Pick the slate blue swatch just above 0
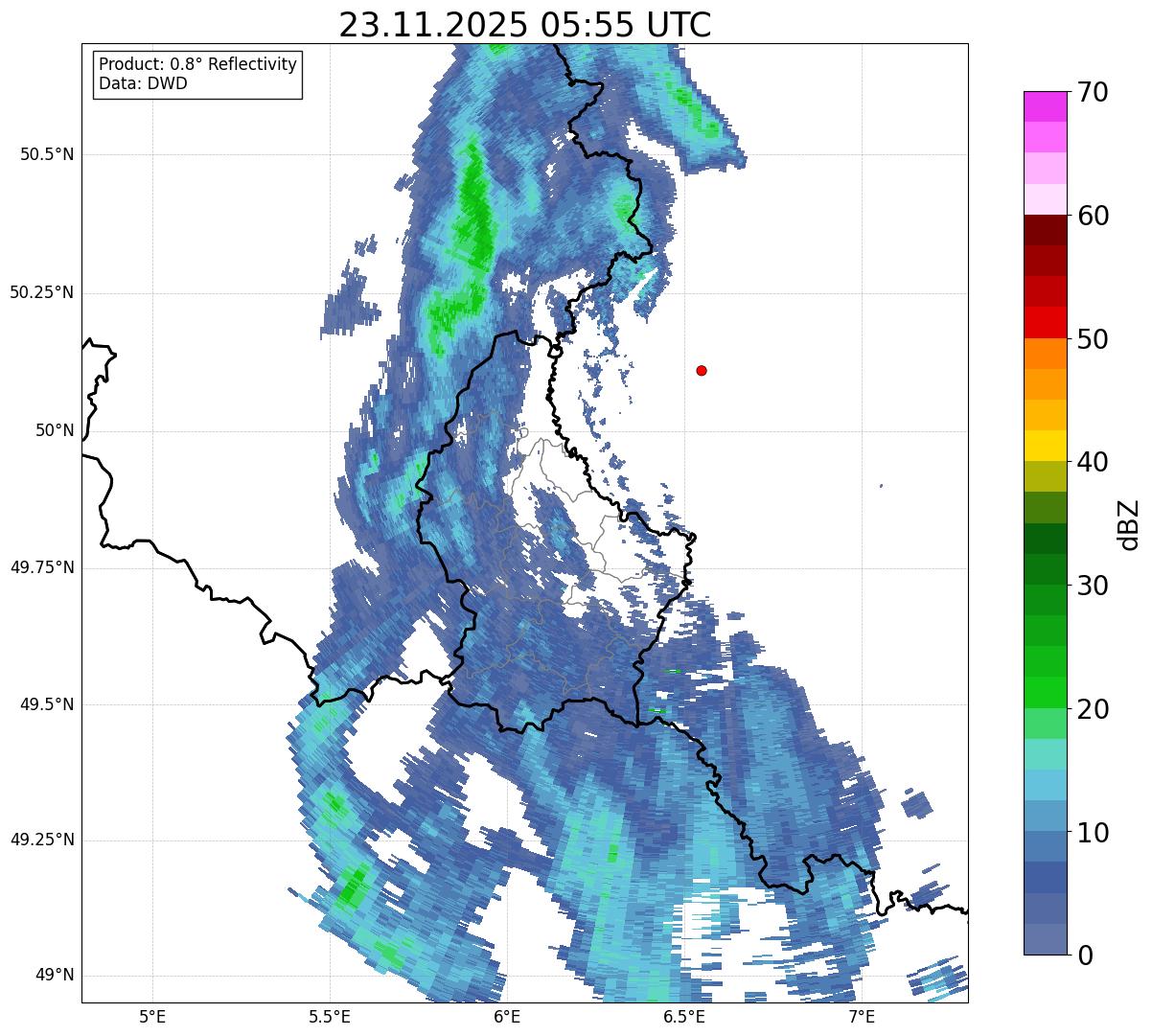 (1046, 939)
